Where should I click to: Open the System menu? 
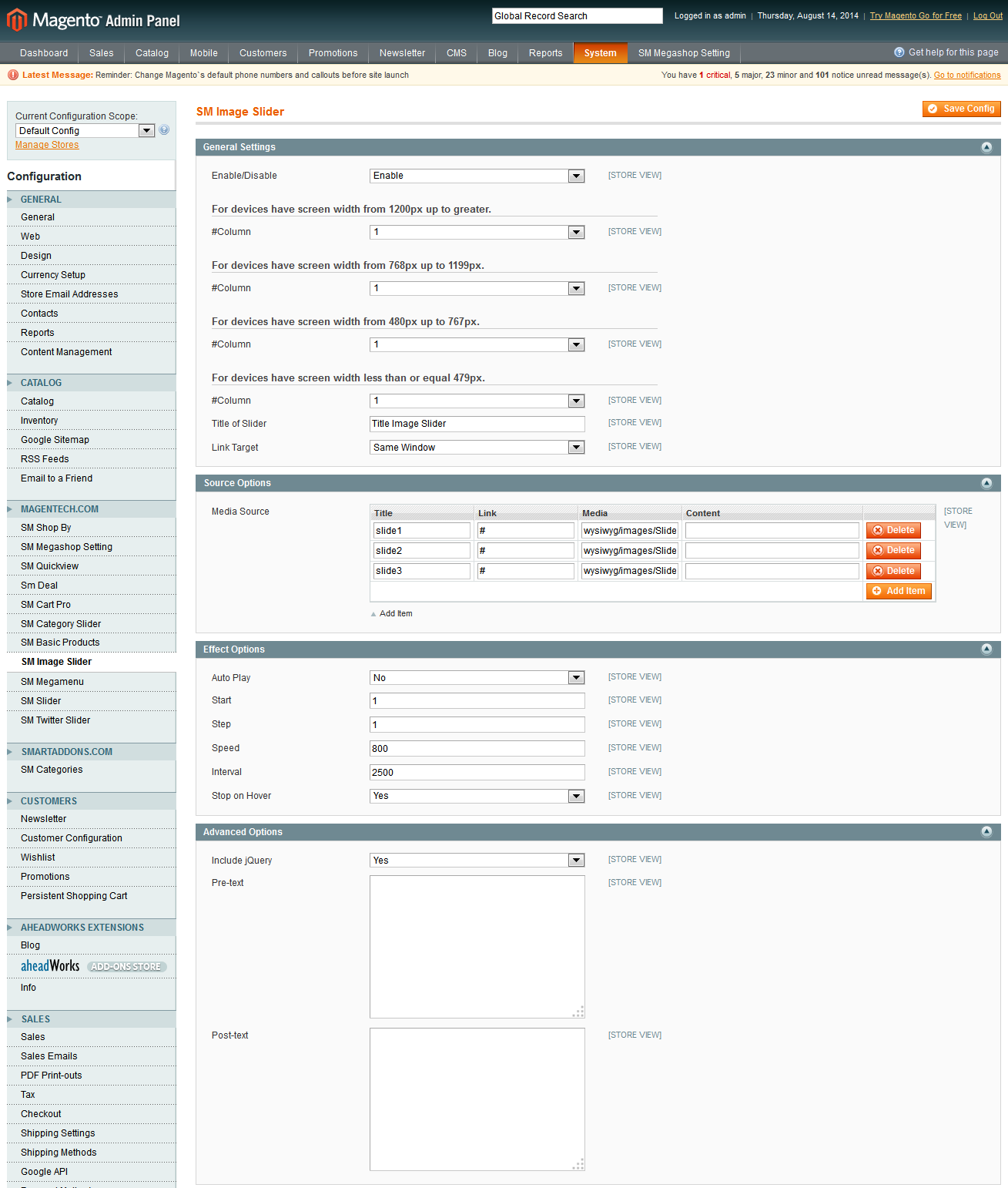click(600, 53)
